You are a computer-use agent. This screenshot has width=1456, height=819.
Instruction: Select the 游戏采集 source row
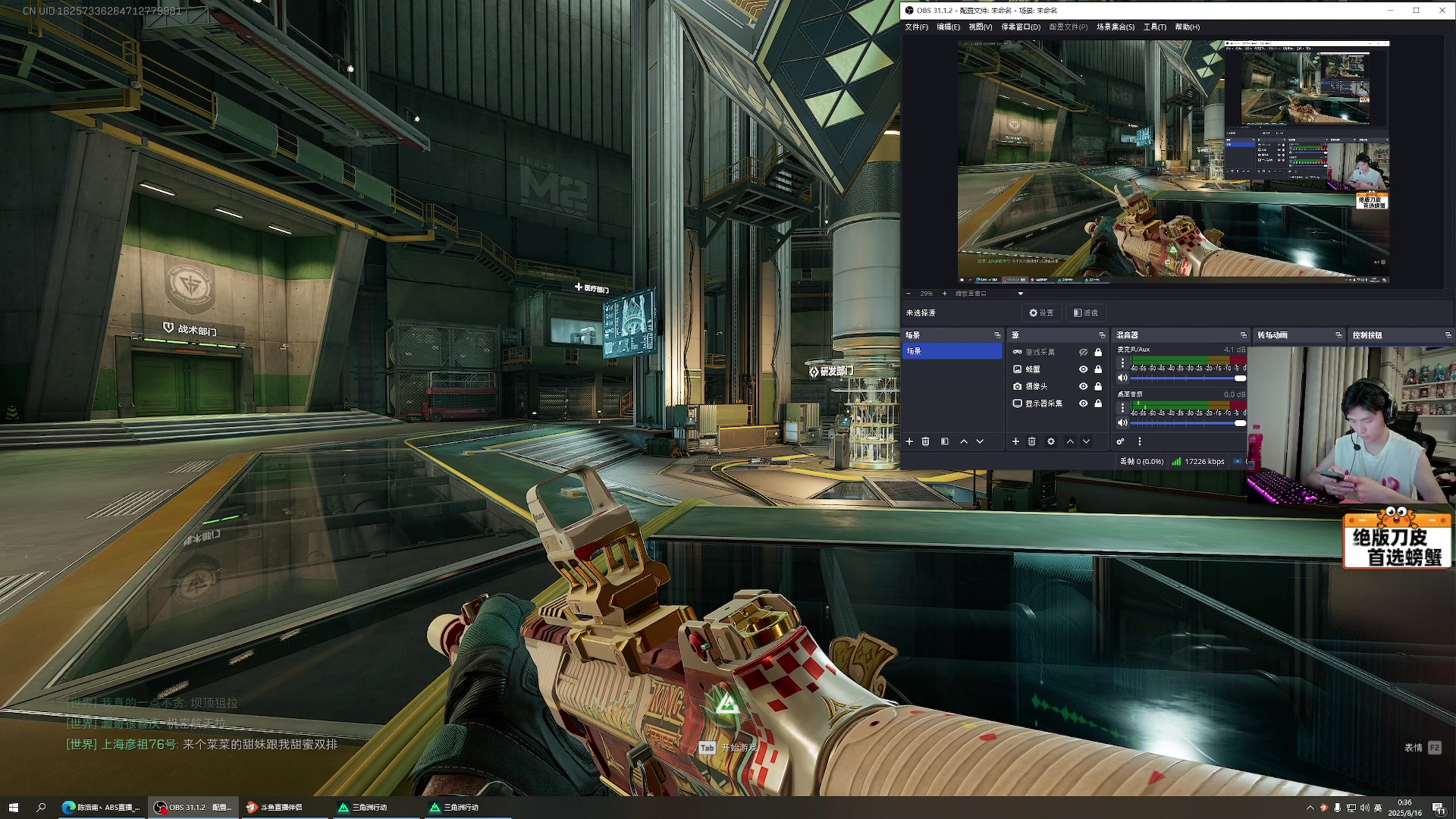pyautogui.click(x=1056, y=352)
